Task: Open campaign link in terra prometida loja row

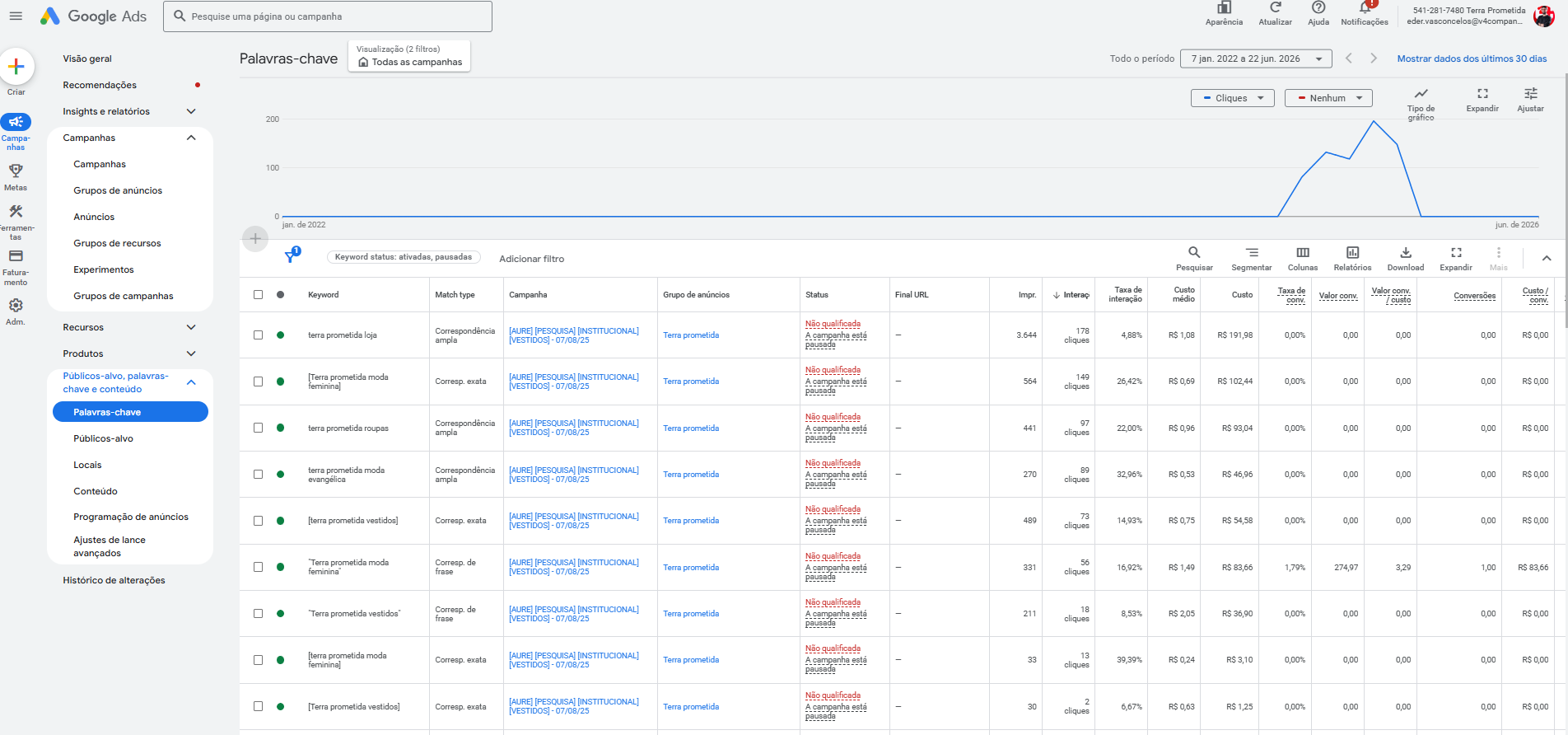Action: [574, 335]
